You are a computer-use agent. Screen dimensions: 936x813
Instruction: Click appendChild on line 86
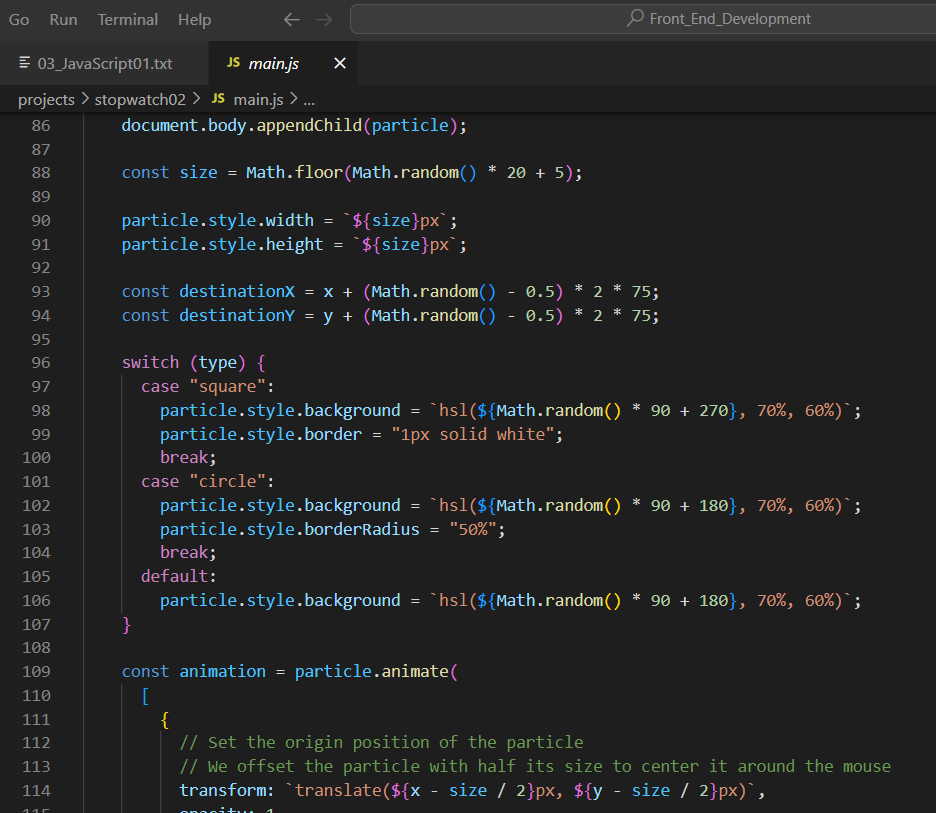point(309,125)
